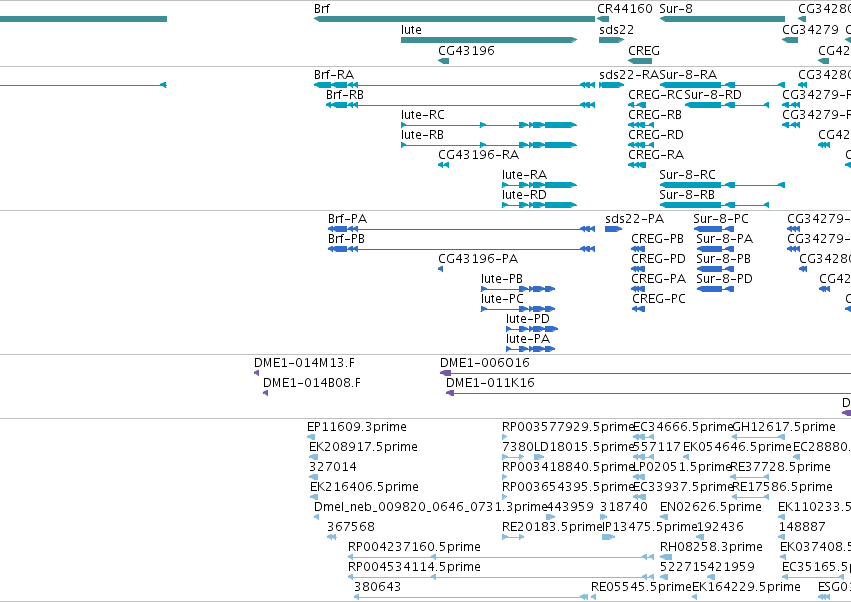
Task: Click the RP003654395.5prime EST
Action: (505, 497)
